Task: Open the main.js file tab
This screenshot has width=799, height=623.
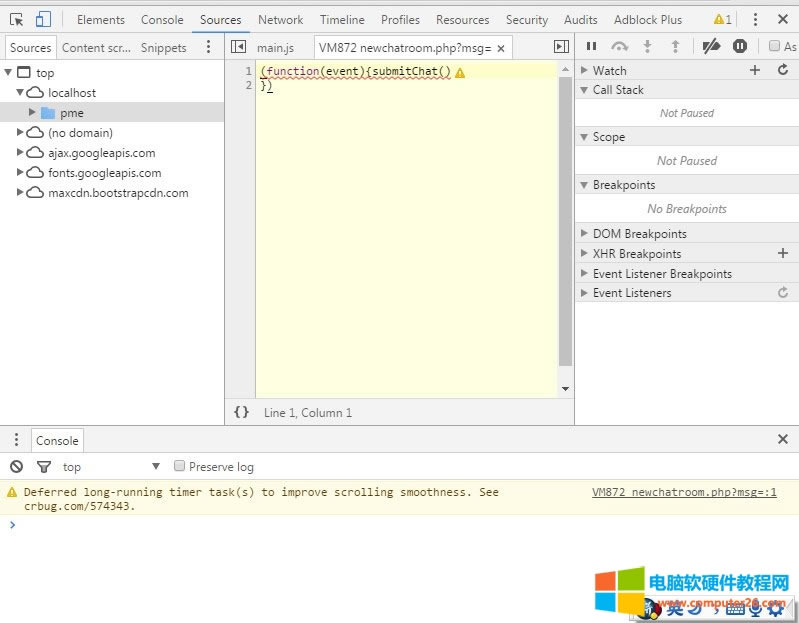Action: 275,47
